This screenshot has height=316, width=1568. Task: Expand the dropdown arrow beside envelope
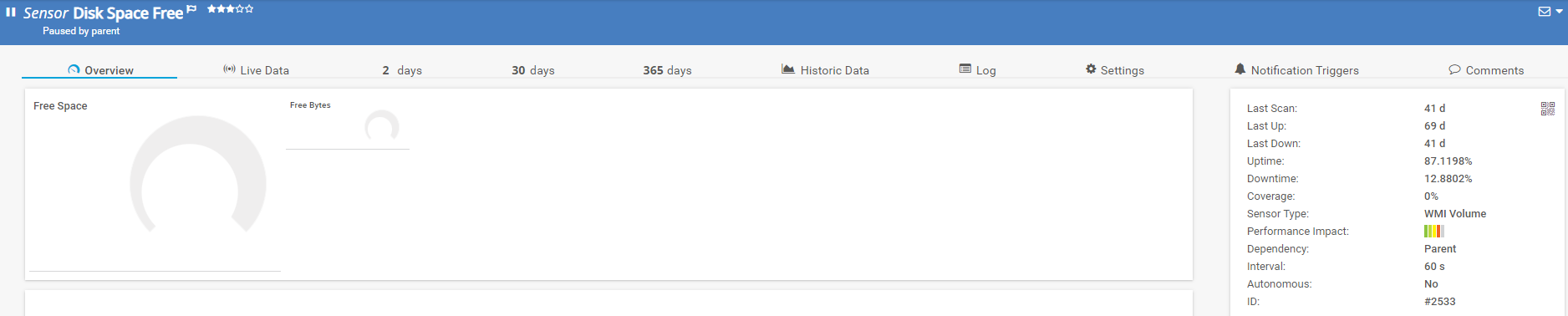(1559, 12)
